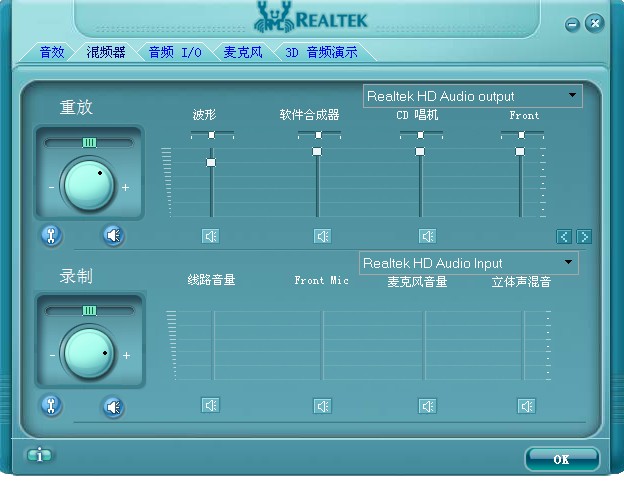Click the recording master balance slider handle

89,310
